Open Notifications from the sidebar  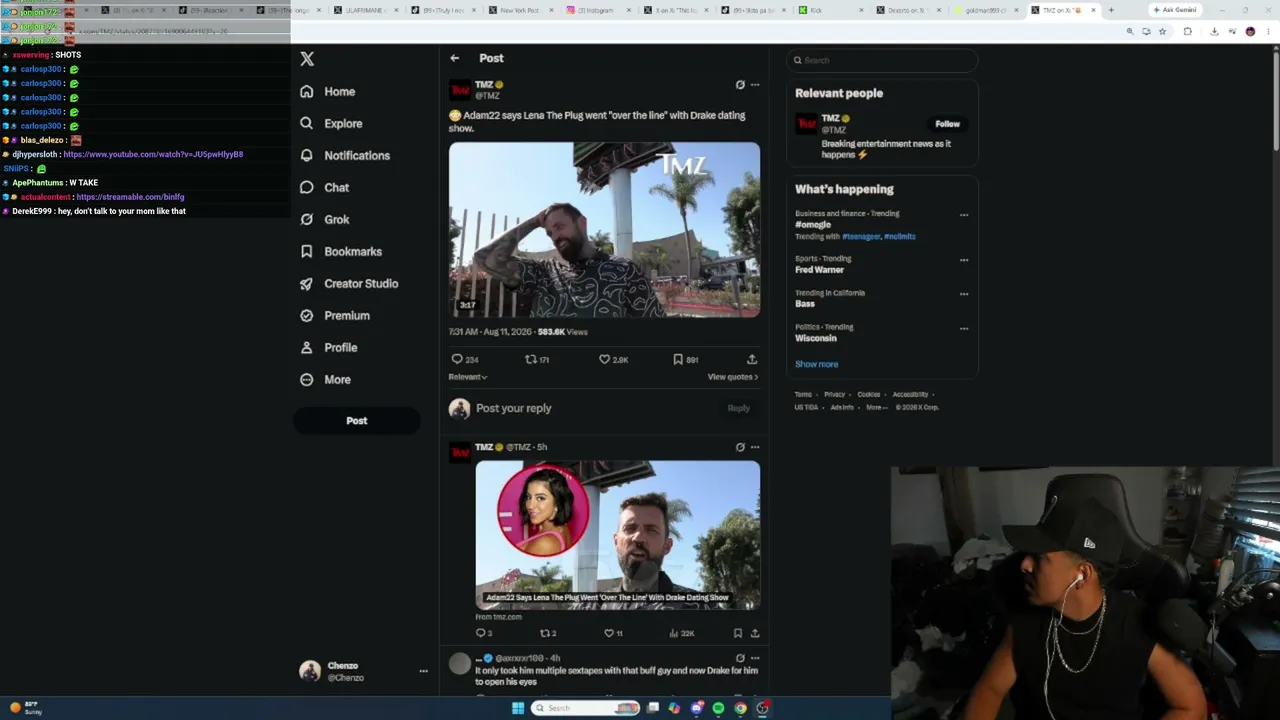point(345,155)
